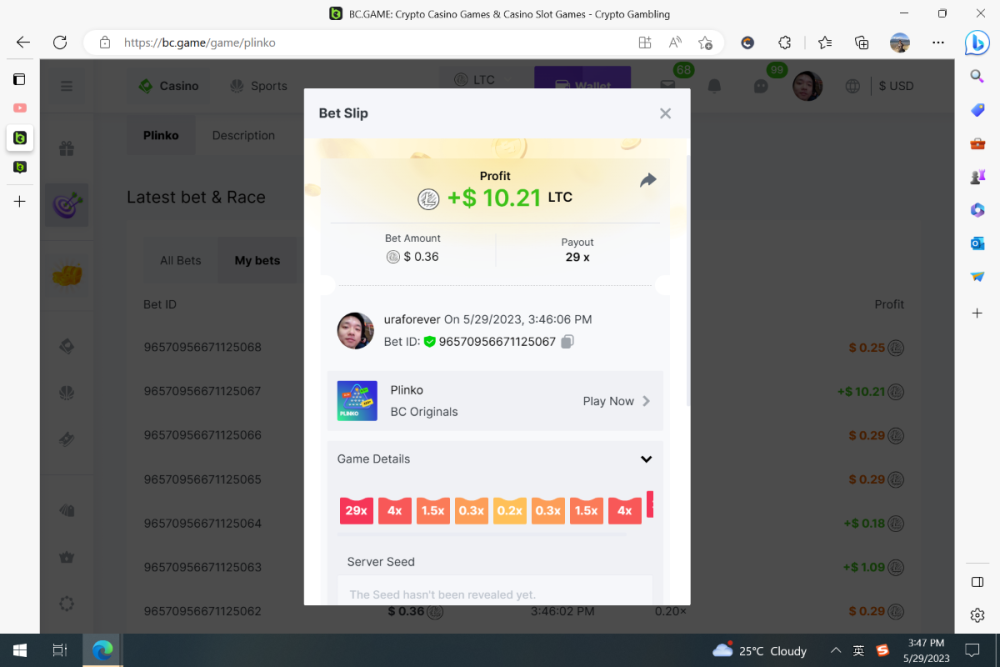The height and width of the screenshot is (667, 1000).
Task: Open the Wallet
Action: (x=582, y=79)
